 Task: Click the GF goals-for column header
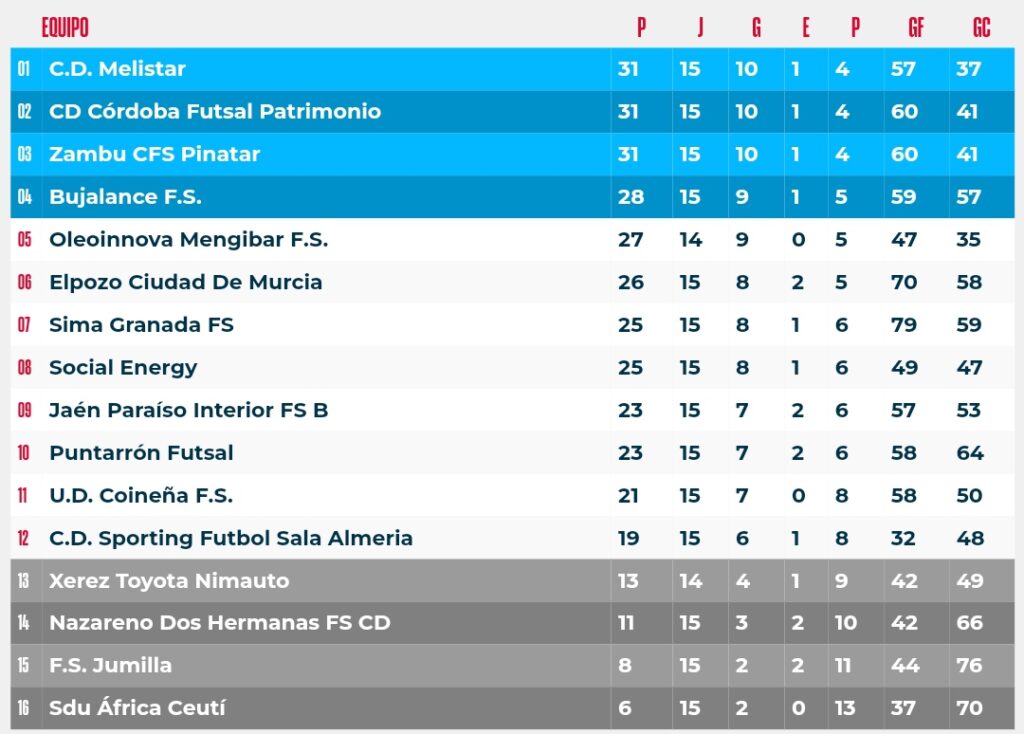(x=916, y=27)
